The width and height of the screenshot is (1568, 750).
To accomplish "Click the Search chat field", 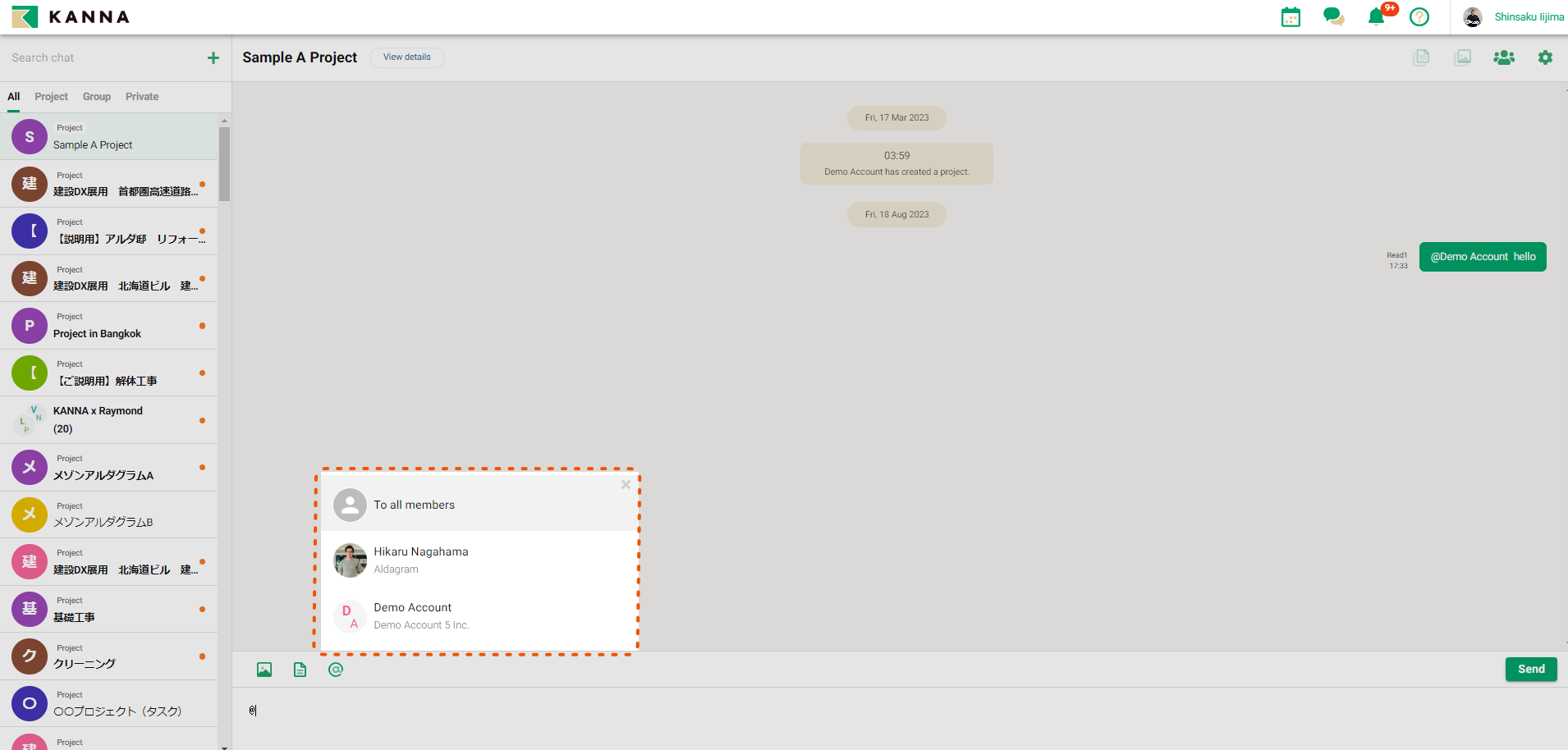I will pyautogui.click(x=103, y=57).
